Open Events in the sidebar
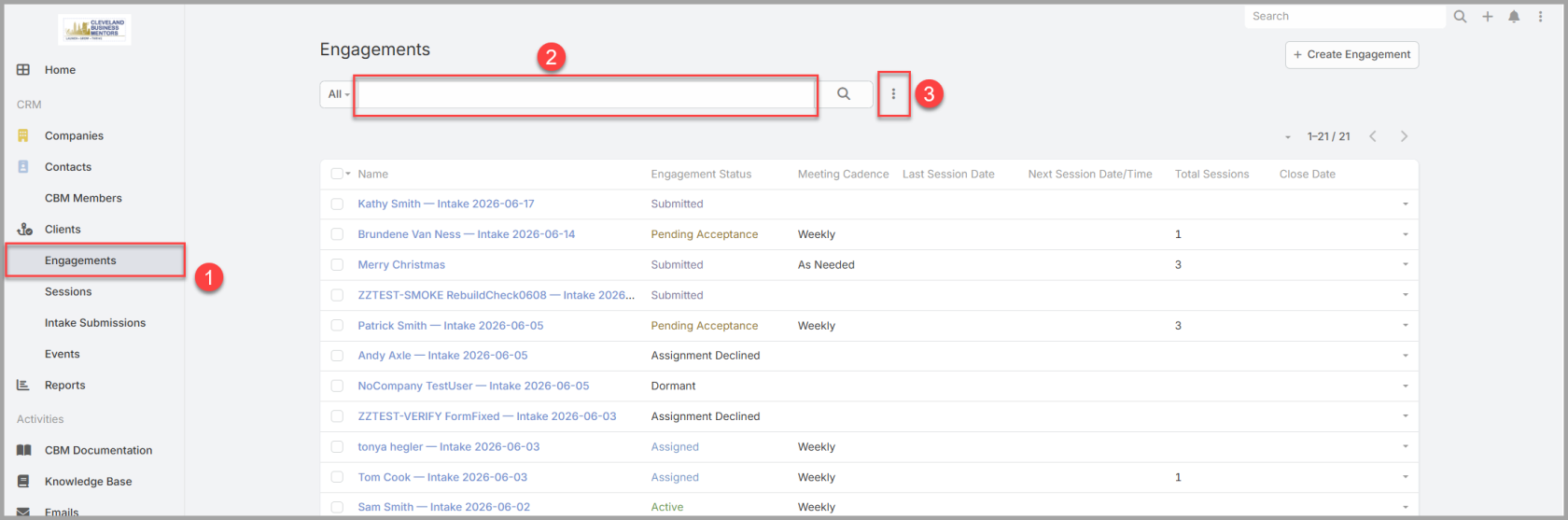This screenshot has height=520, width=1568. [62, 355]
